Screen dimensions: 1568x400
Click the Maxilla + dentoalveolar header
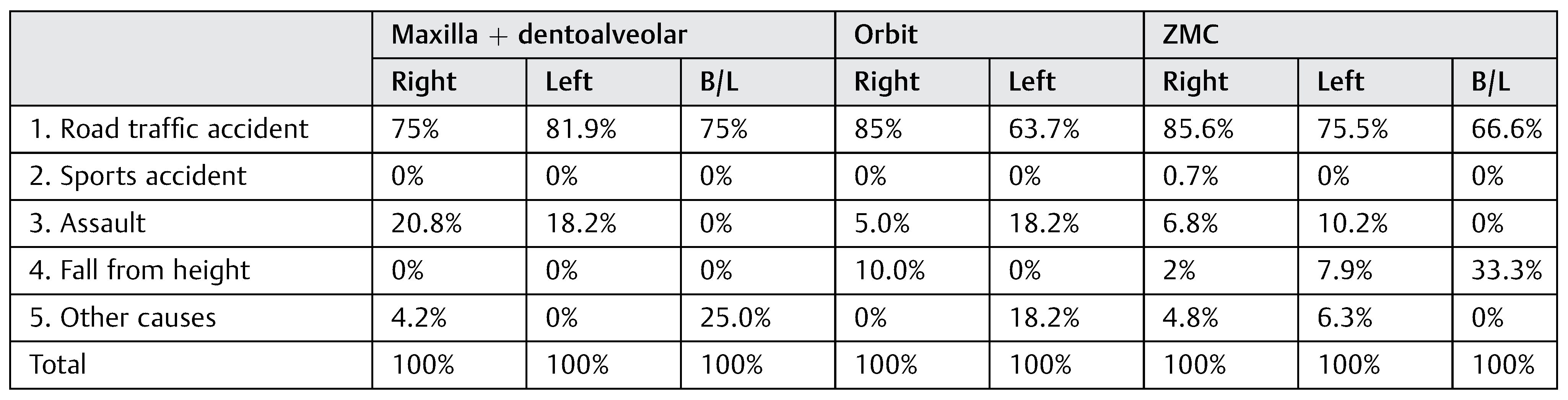(539, 35)
